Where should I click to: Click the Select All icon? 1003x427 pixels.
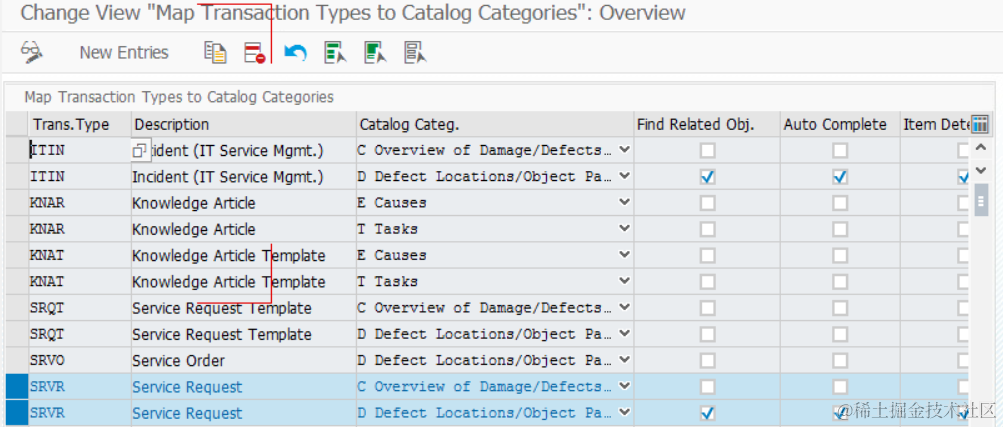click(x=335, y=52)
